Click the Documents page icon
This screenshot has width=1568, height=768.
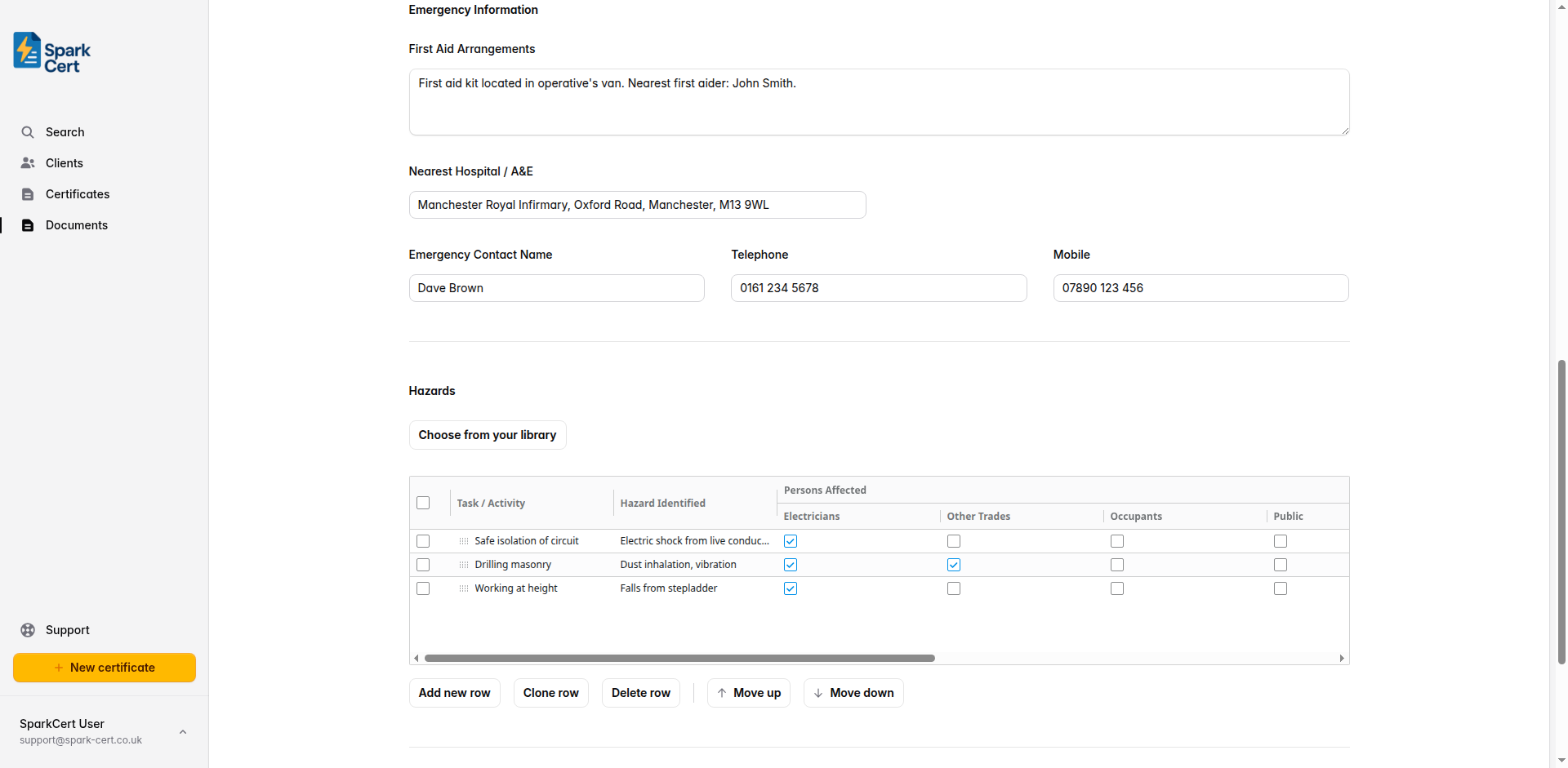(28, 224)
